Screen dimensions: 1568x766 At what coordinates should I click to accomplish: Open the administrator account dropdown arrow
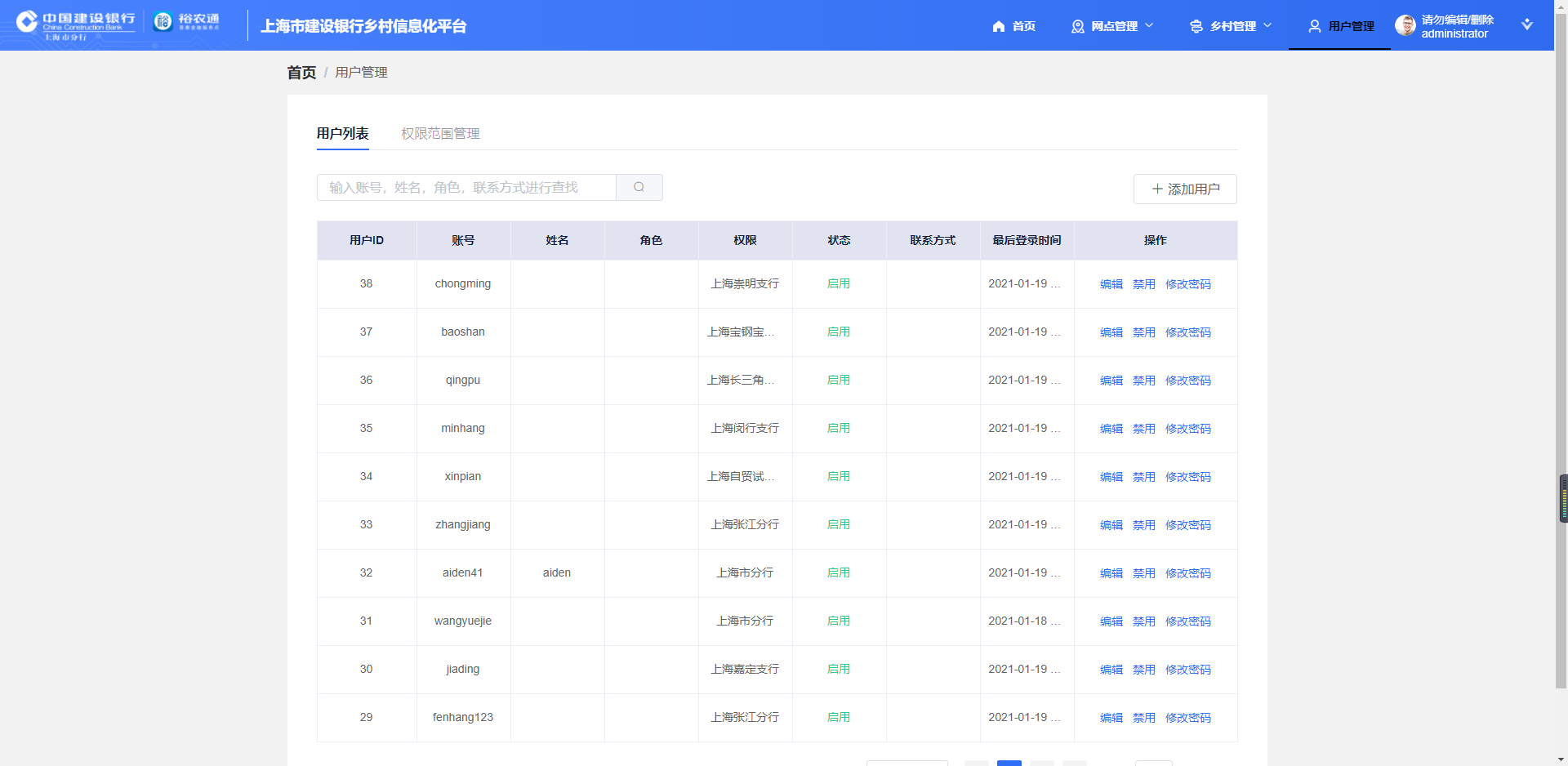(x=1526, y=24)
